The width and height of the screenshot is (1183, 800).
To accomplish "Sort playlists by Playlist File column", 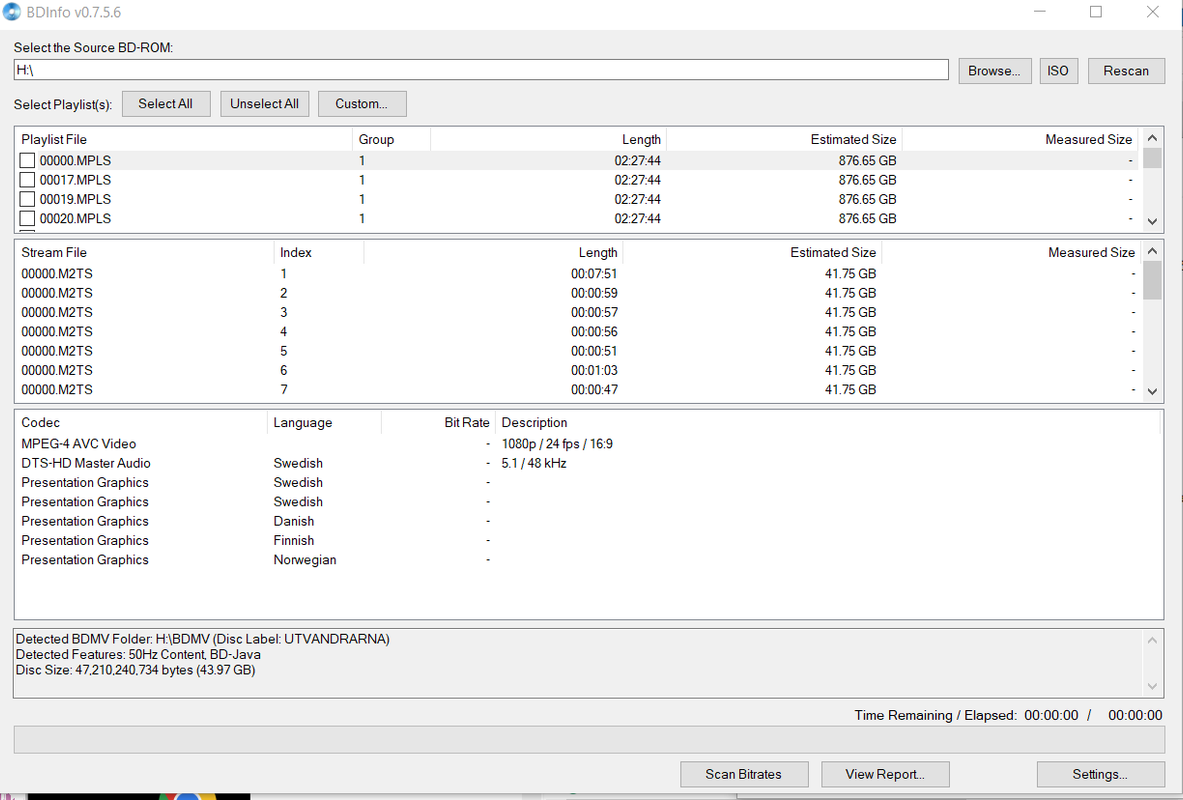I will pyautogui.click(x=183, y=140).
